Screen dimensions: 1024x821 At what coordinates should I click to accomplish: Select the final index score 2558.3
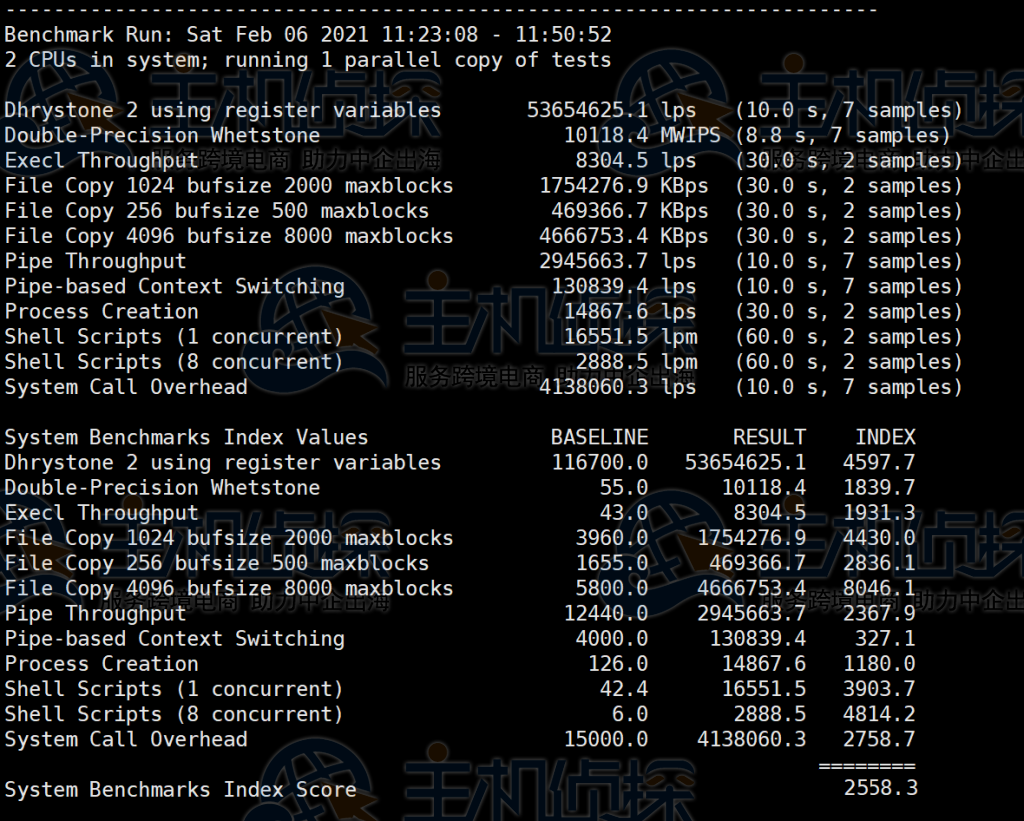click(x=880, y=788)
